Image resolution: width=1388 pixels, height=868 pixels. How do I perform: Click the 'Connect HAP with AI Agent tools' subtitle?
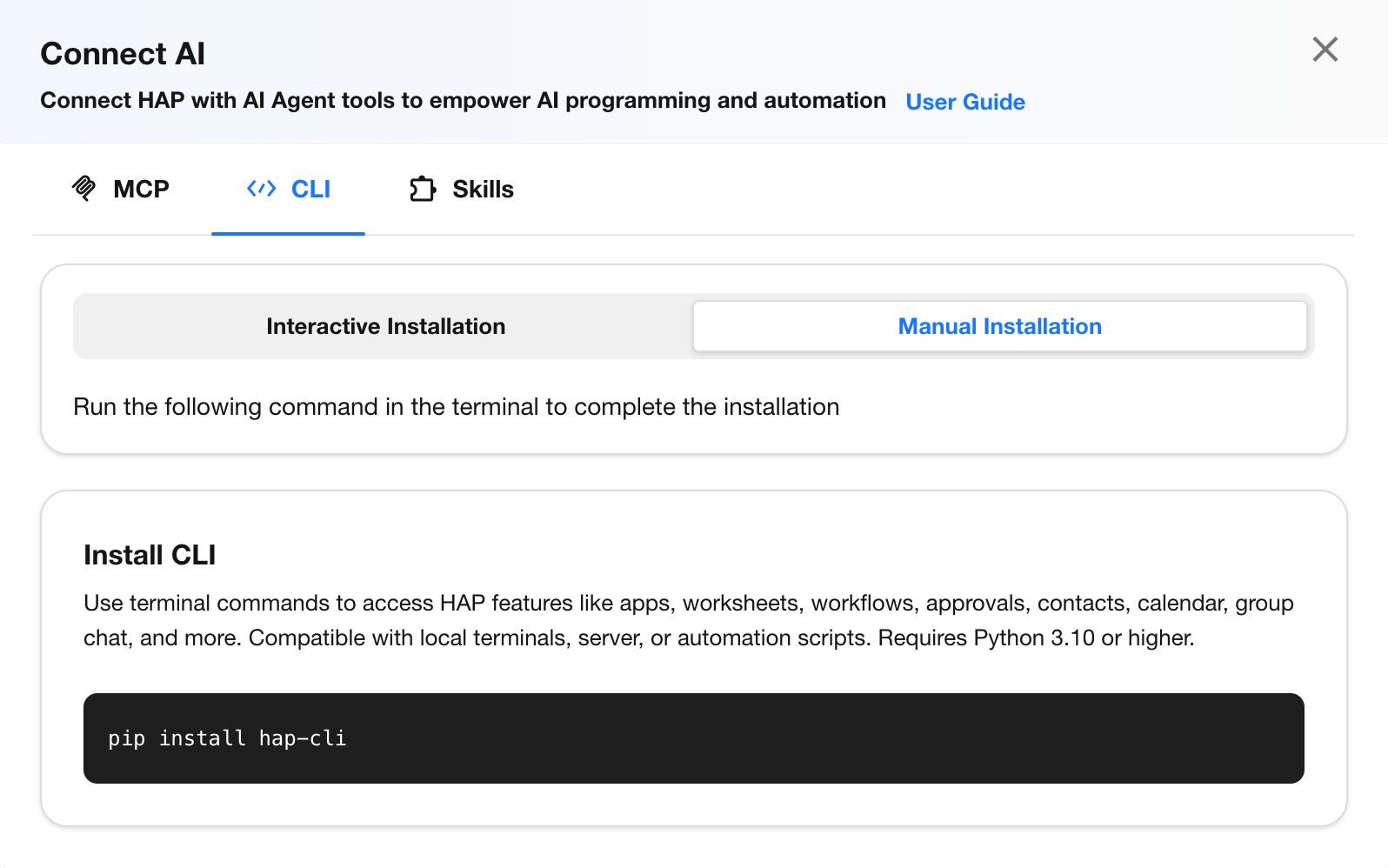click(x=463, y=101)
